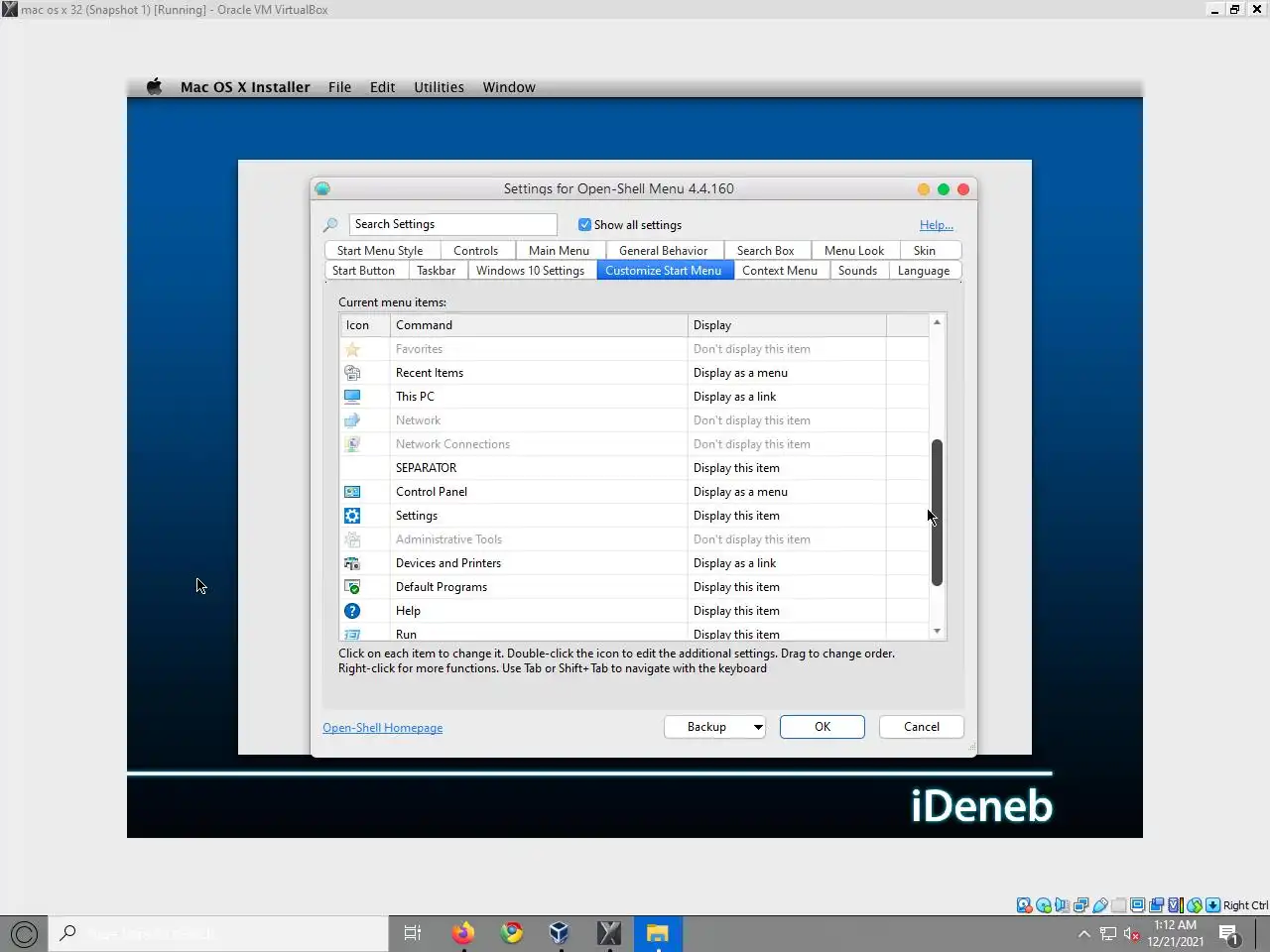Viewport: 1270px width, 952px height.
Task: Open File Explorer from the taskbar
Action: [658, 933]
